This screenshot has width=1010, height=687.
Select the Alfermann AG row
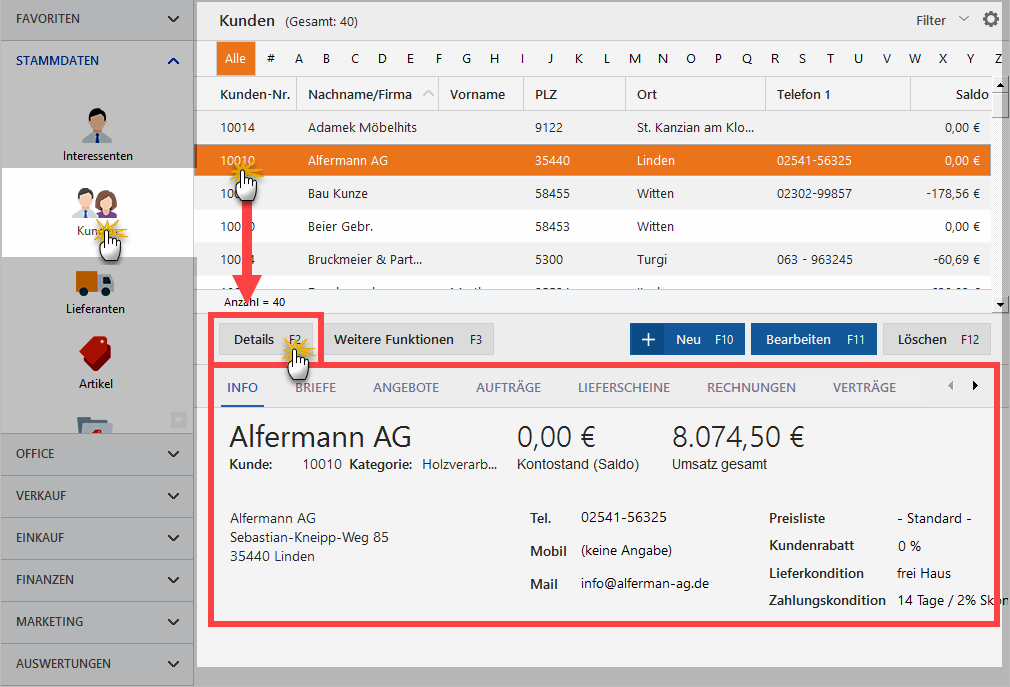pos(593,160)
